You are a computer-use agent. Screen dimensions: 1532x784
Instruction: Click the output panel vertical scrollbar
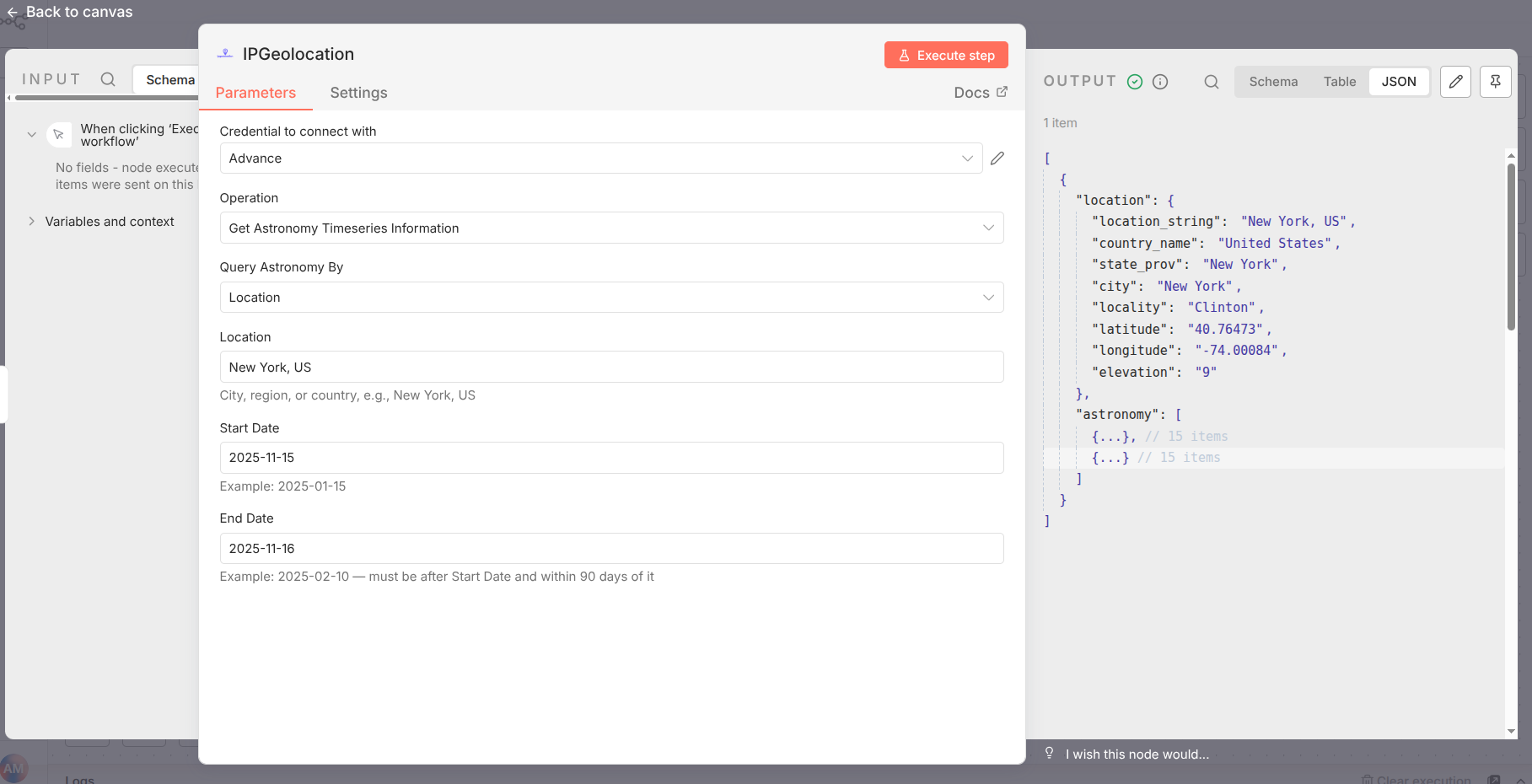click(x=1510, y=244)
